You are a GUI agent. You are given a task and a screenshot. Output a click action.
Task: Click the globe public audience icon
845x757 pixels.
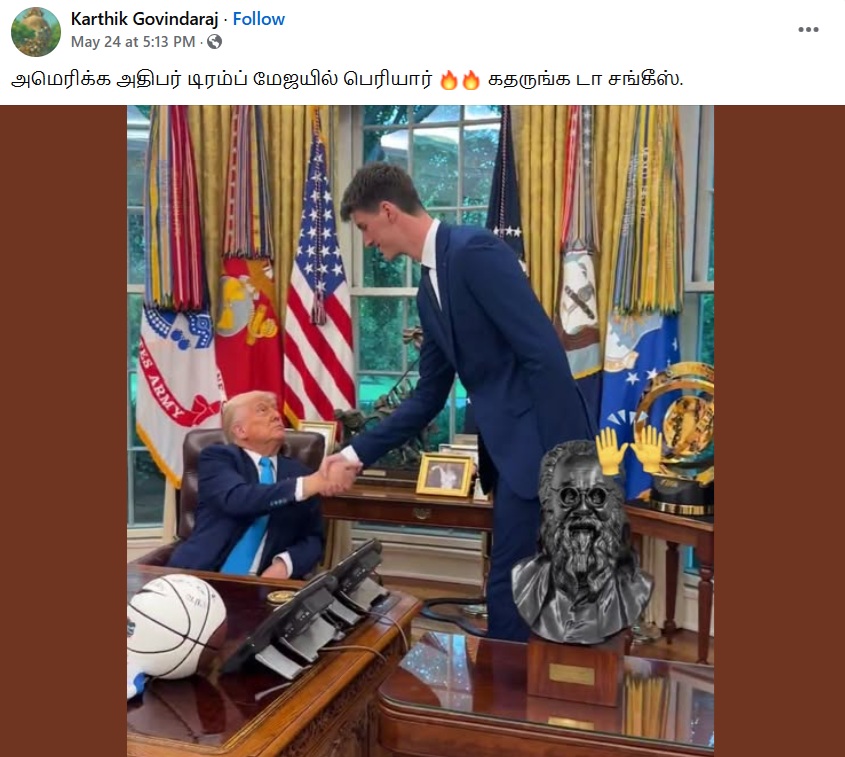(x=214, y=41)
